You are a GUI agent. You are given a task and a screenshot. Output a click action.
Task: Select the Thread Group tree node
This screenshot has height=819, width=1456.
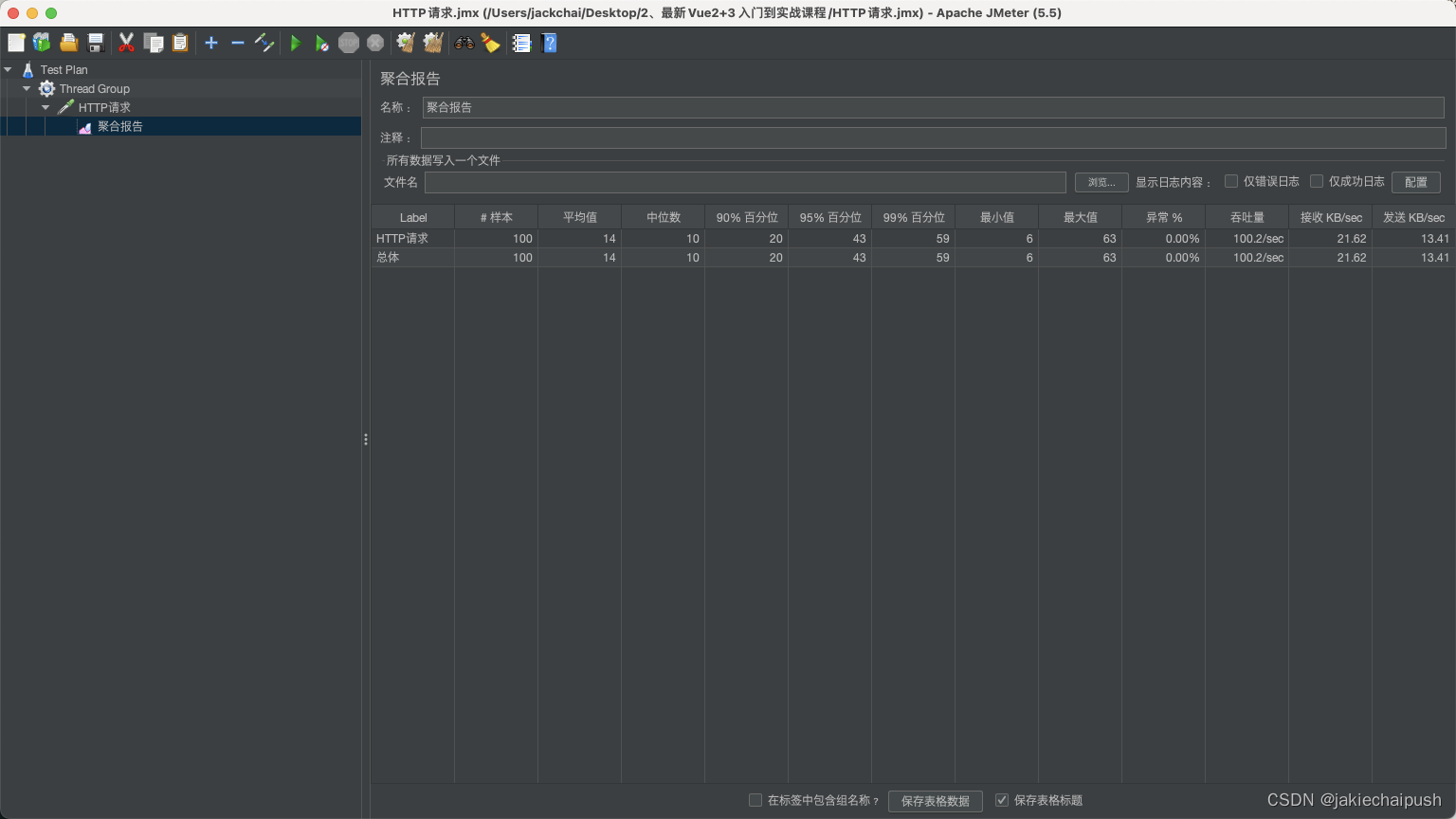point(94,88)
